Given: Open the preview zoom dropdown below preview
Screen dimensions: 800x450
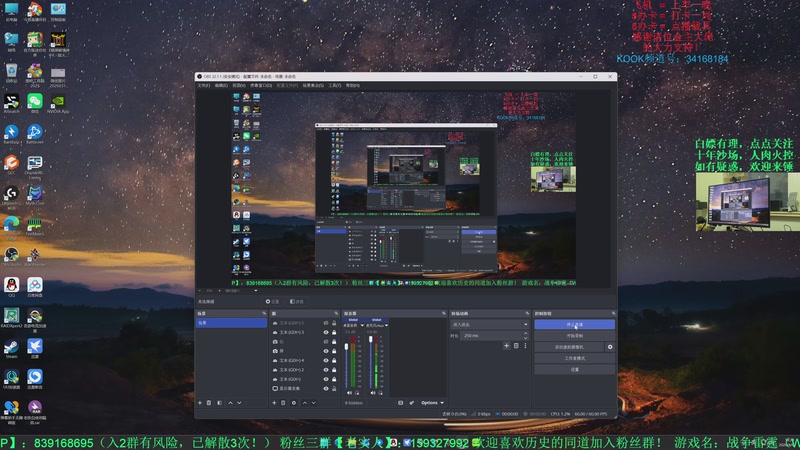Looking at the screenshot, I should [256, 291].
